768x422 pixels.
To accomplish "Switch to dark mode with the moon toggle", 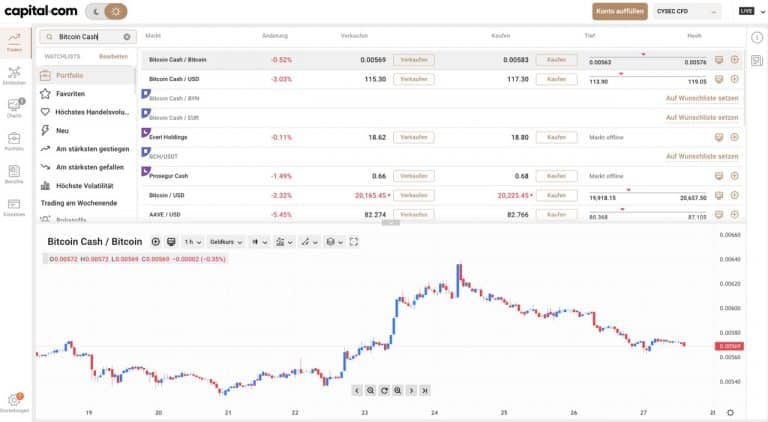I will click(96, 11).
